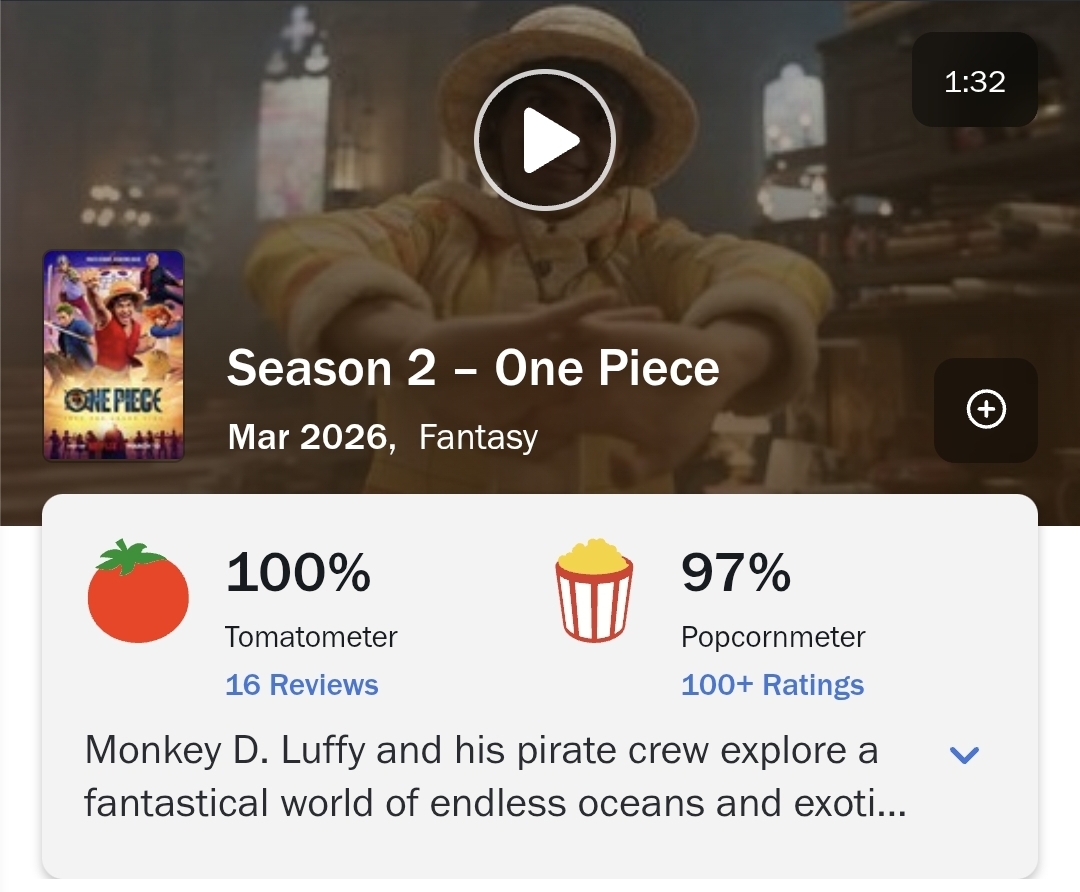Click the red tomato Tomatometer icon

[x=138, y=591]
